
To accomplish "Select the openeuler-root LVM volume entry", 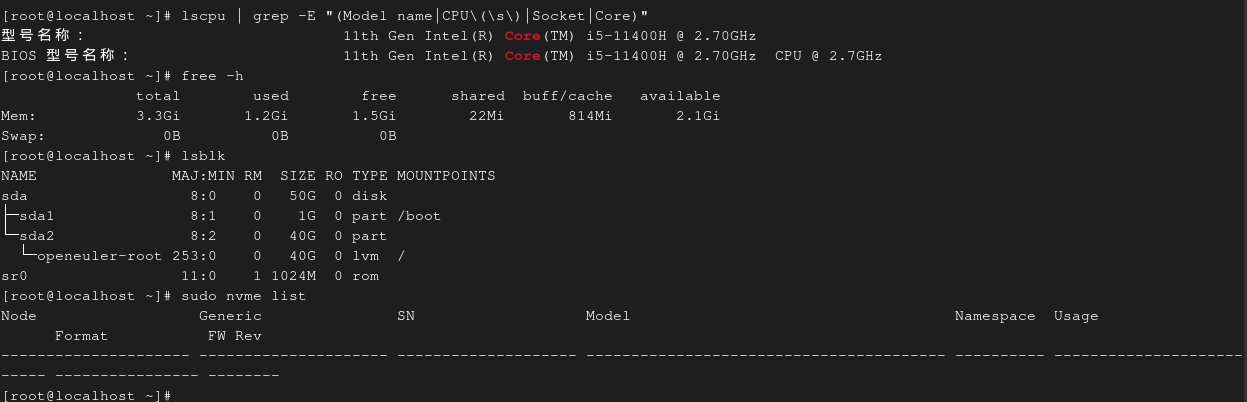I will [99, 256].
